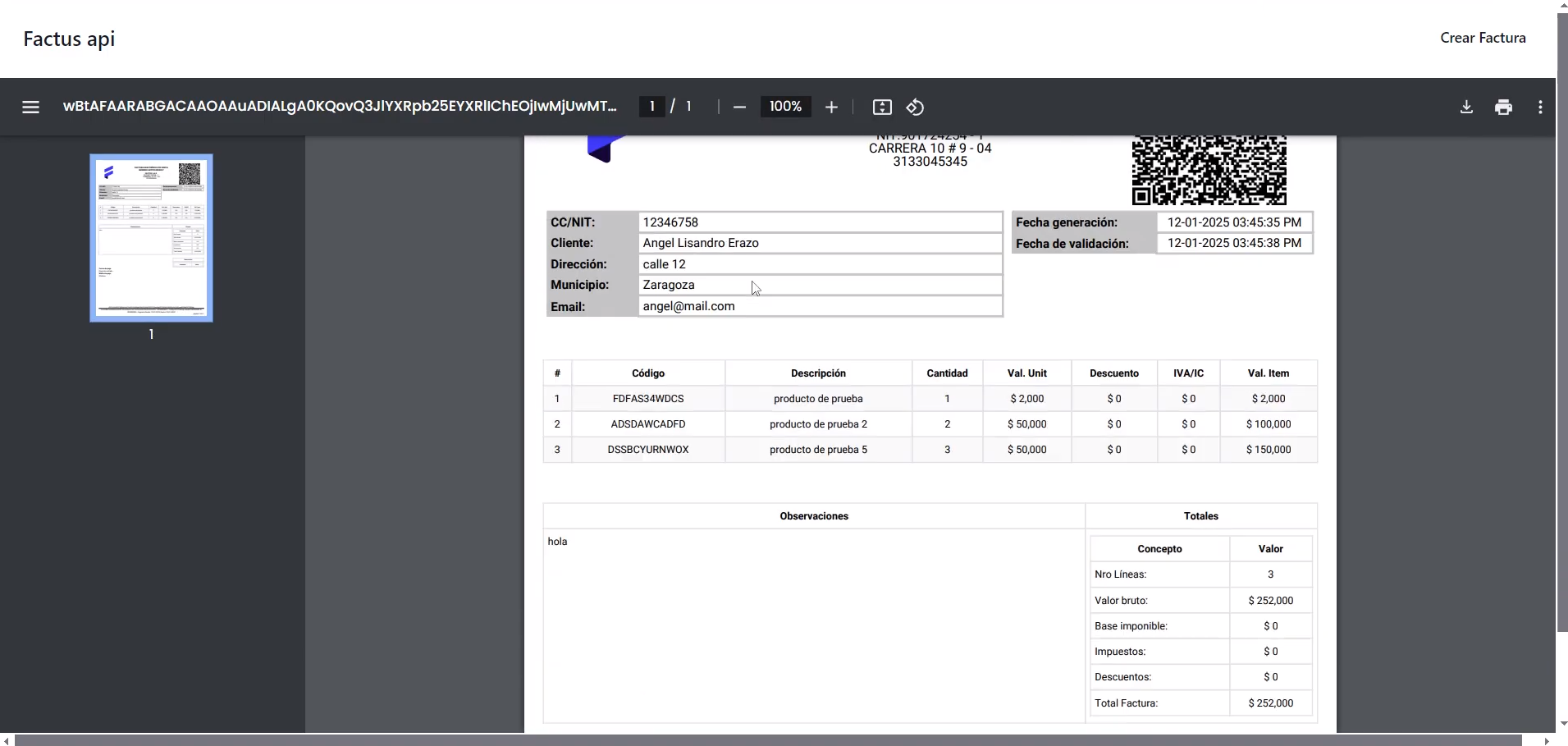Image resolution: width=1568 pixels, height=746 pixels.
Task: Click the 100% zoom level field
Action: coord(785,106)
